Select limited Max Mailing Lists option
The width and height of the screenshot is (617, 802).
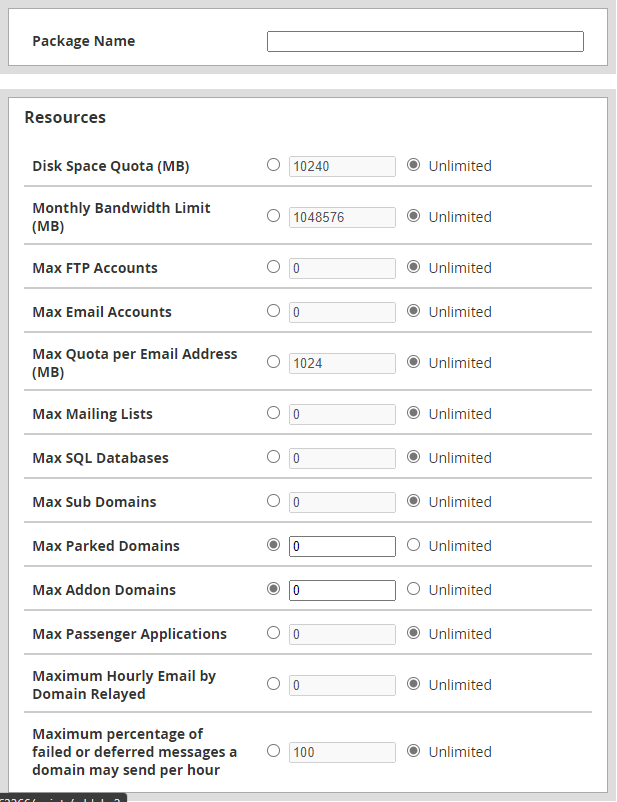(x=273, y=413)
